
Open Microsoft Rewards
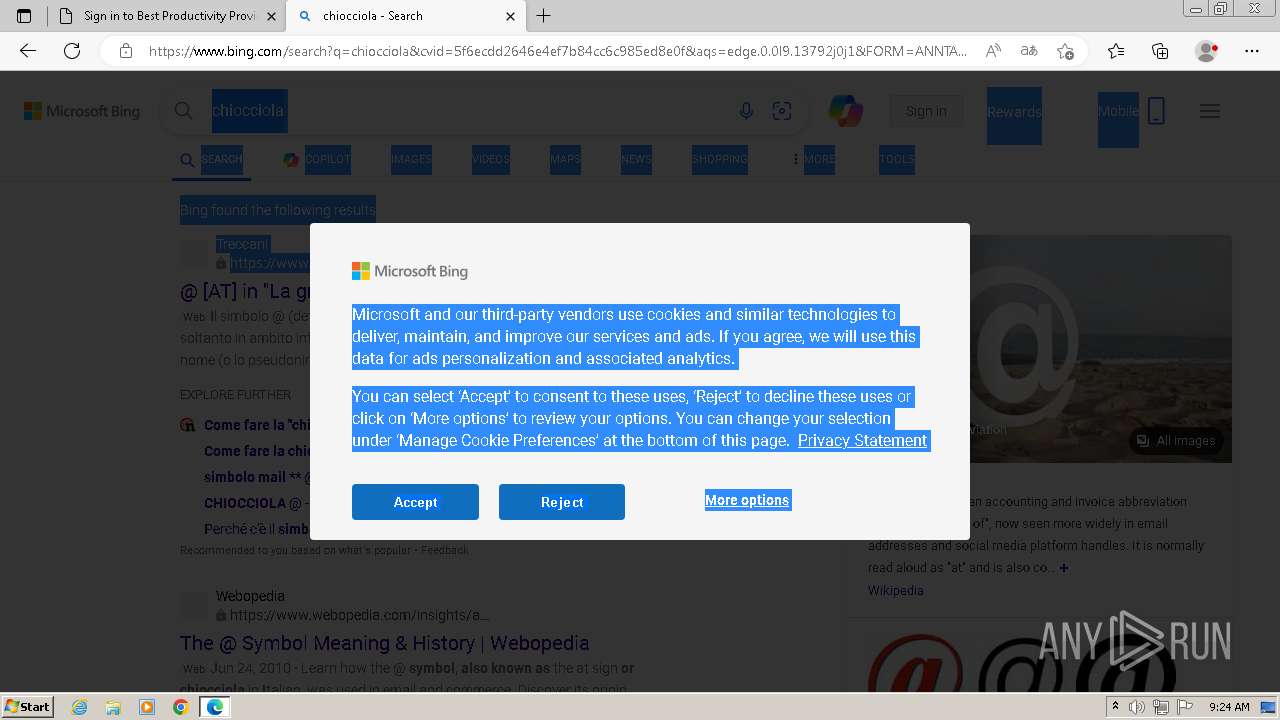[x=1014, y=112]
